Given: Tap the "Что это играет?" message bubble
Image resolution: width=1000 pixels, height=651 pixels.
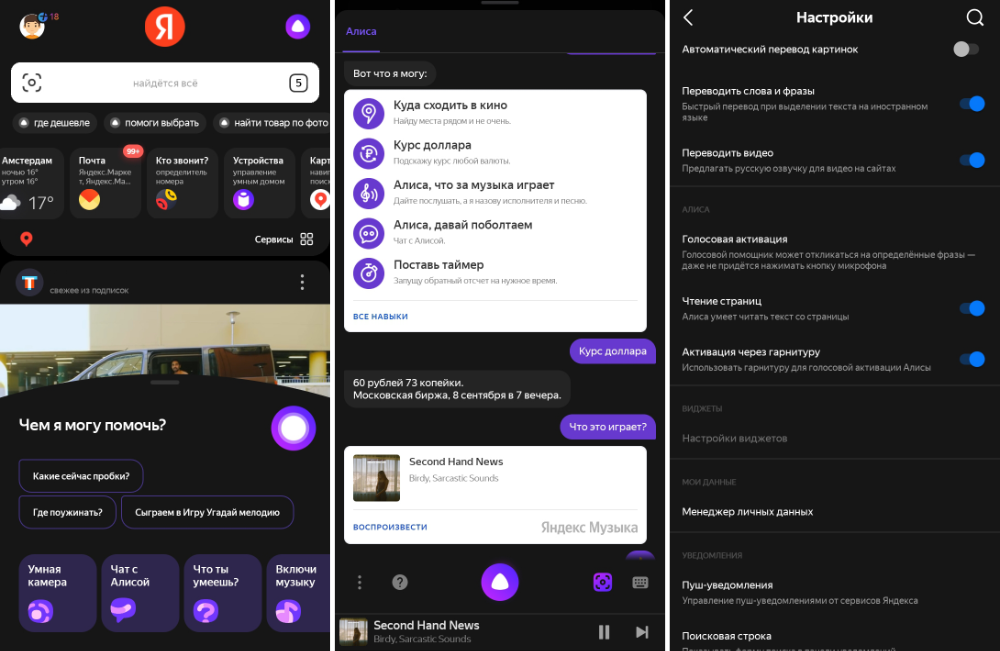Looking at the screenshot, I should [608, 427].
